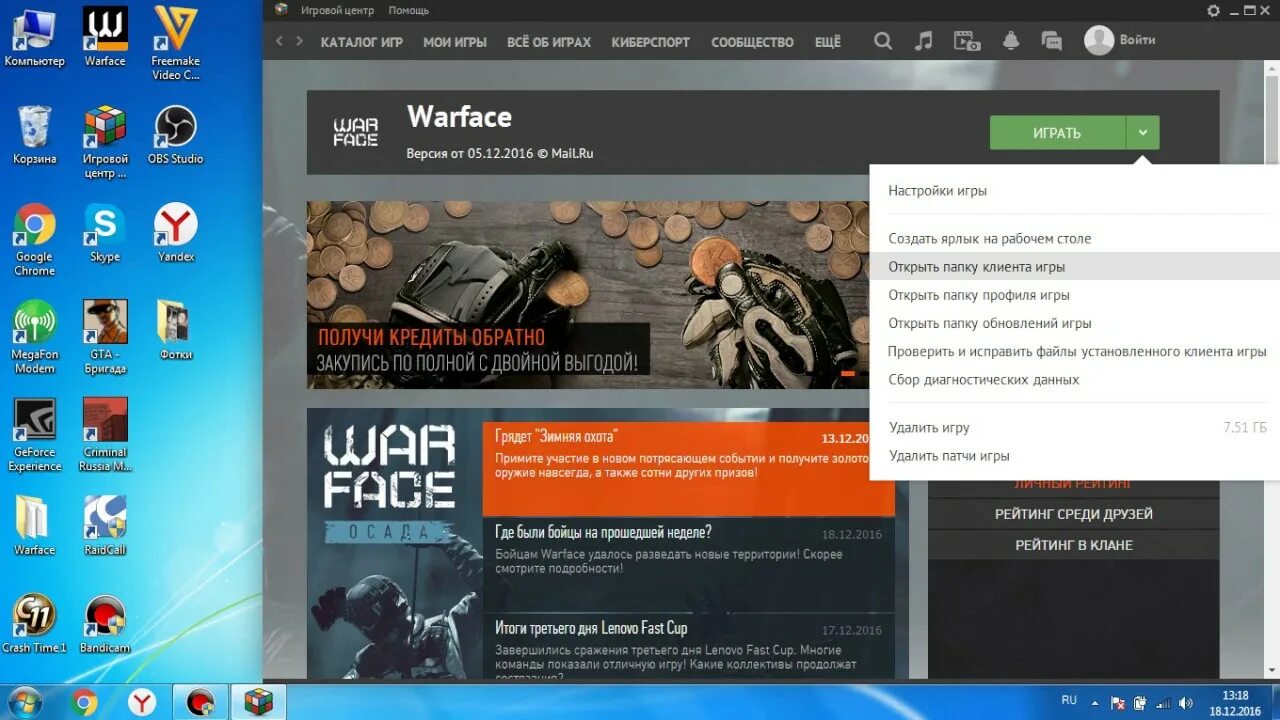Click the Warface Осада poster image
Screen dimensions: 1280x720
395,544
